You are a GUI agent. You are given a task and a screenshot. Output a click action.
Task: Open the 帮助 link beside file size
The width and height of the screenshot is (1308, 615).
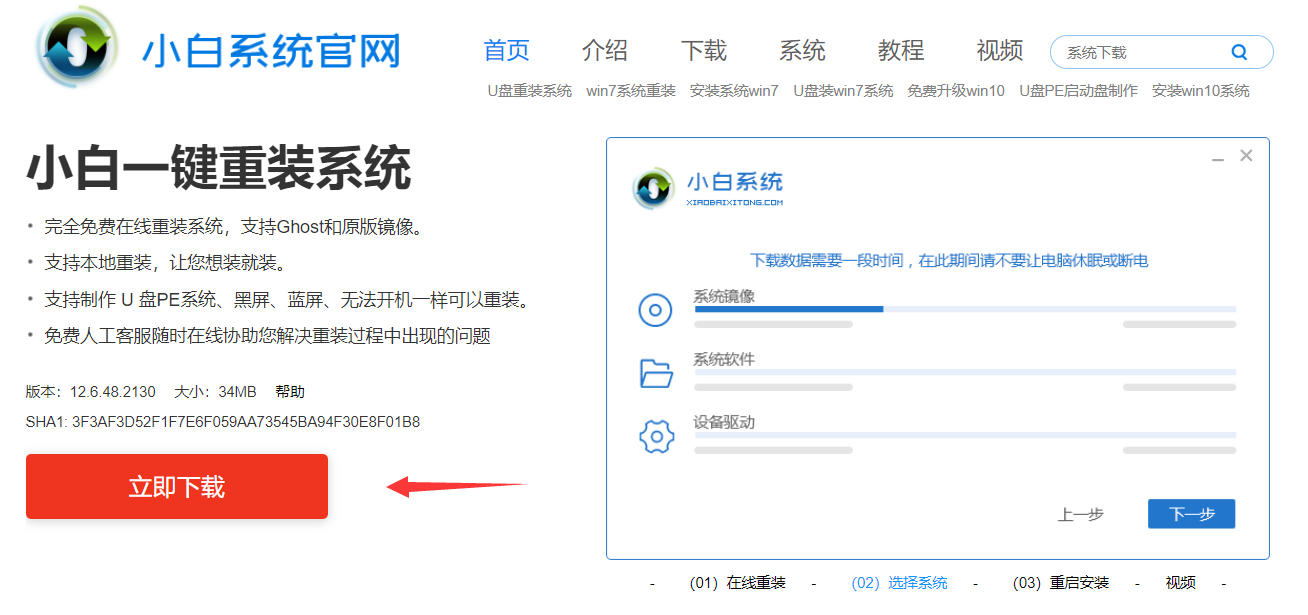[290, 392]
